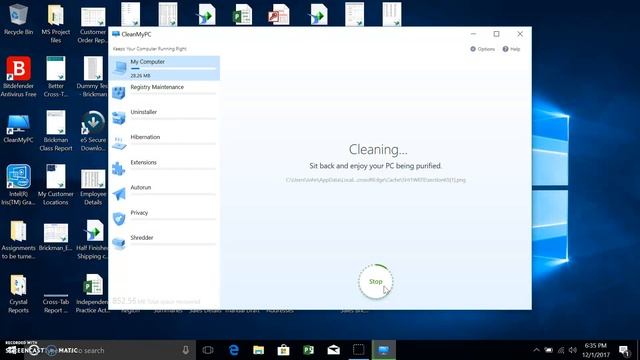Select the Brickman Class Report file icon
Viewport: 640px width, 360px height.
[56, 131]
